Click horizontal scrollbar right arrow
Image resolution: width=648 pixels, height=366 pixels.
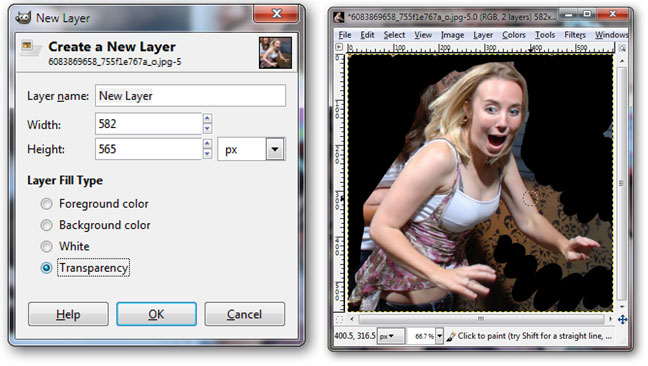click(610, 319)
